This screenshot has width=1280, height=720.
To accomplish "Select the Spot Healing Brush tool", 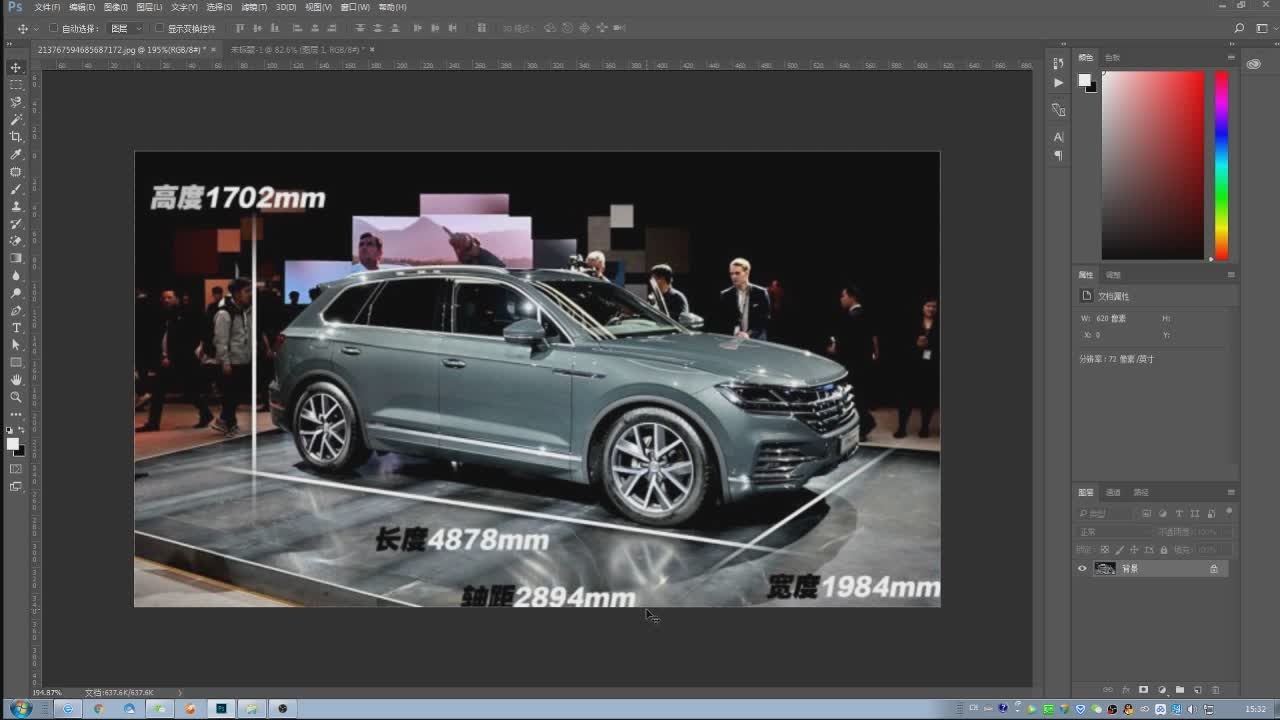I will (x=16, y=172).
